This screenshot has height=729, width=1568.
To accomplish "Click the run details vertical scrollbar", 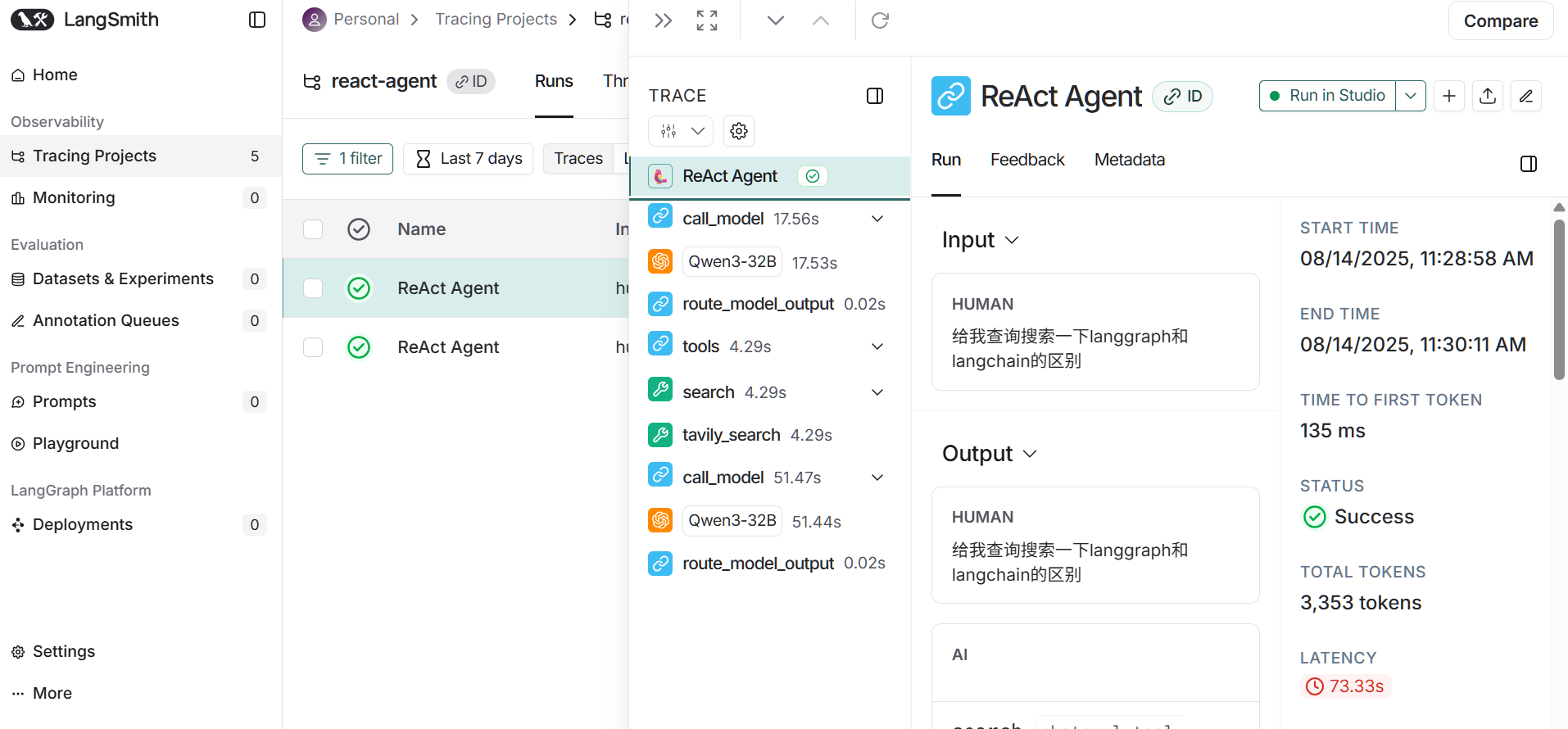I will coord(1559,299).
